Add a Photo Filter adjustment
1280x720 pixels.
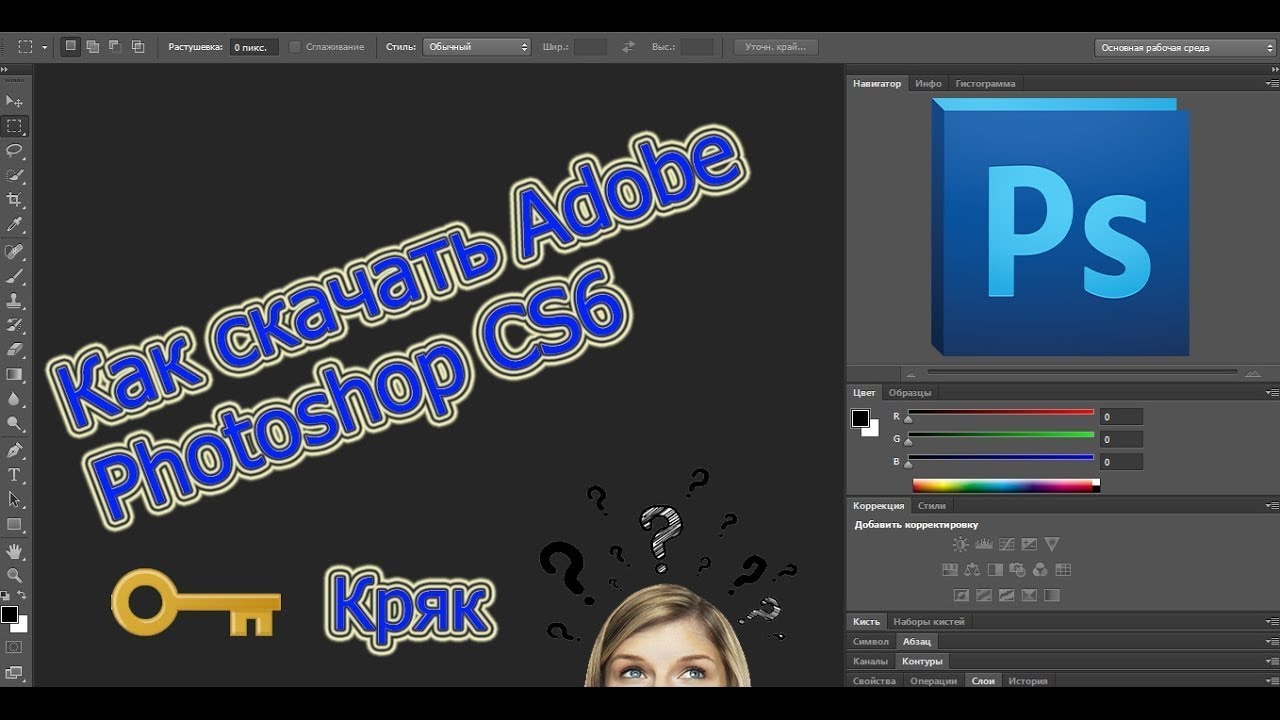click(x=1018, y=570)
